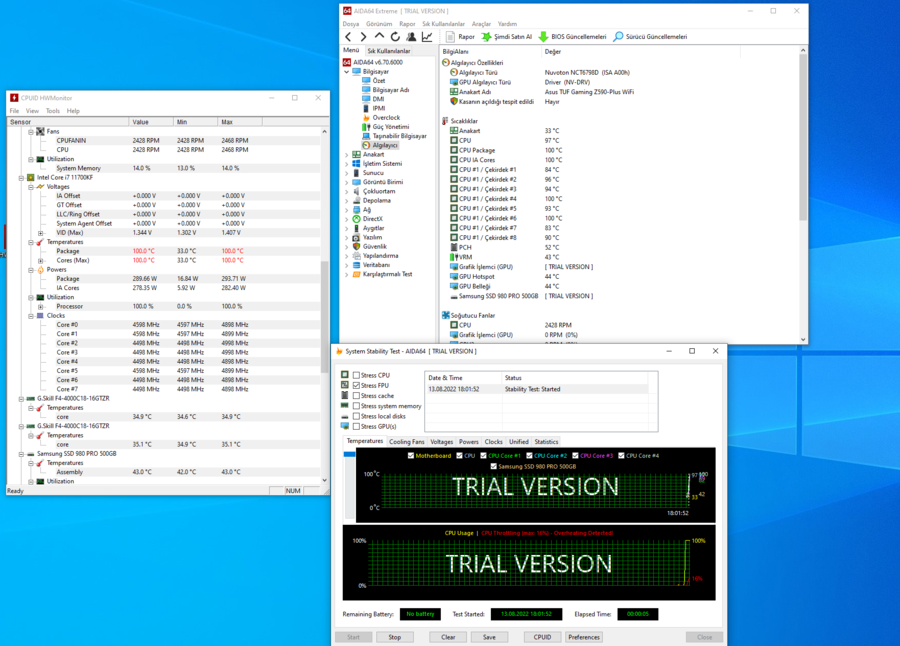
Task: Open Rapor report icon in toolbar
Action: tap(451, 37)
